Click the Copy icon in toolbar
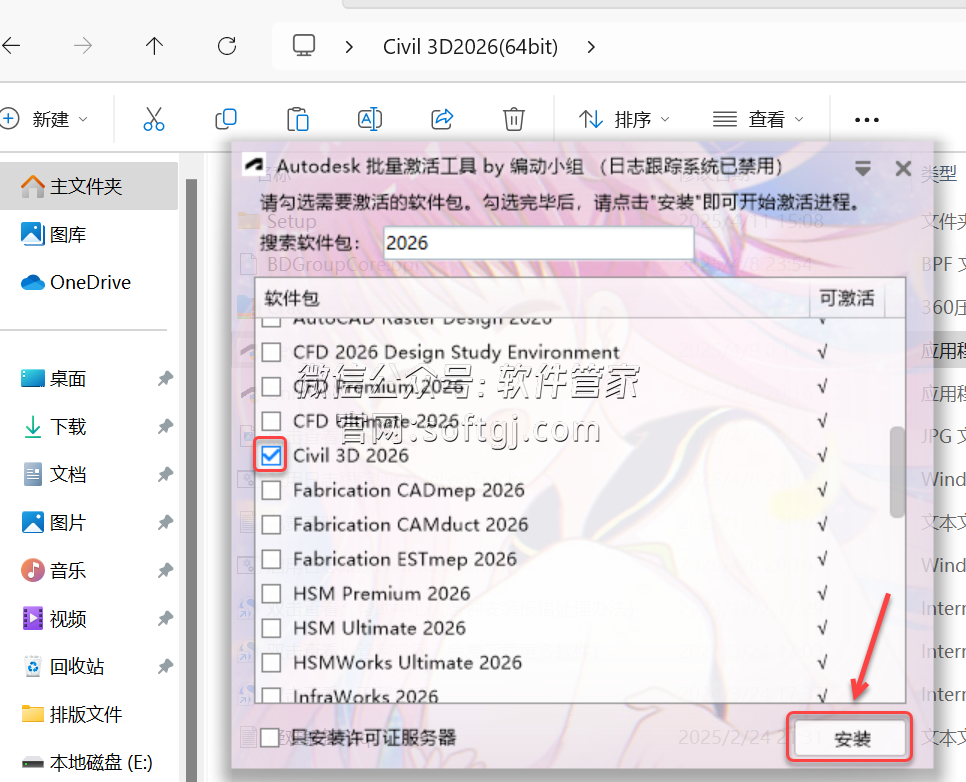966x782 pixels. pyautogui.click(x=225, y=118)
